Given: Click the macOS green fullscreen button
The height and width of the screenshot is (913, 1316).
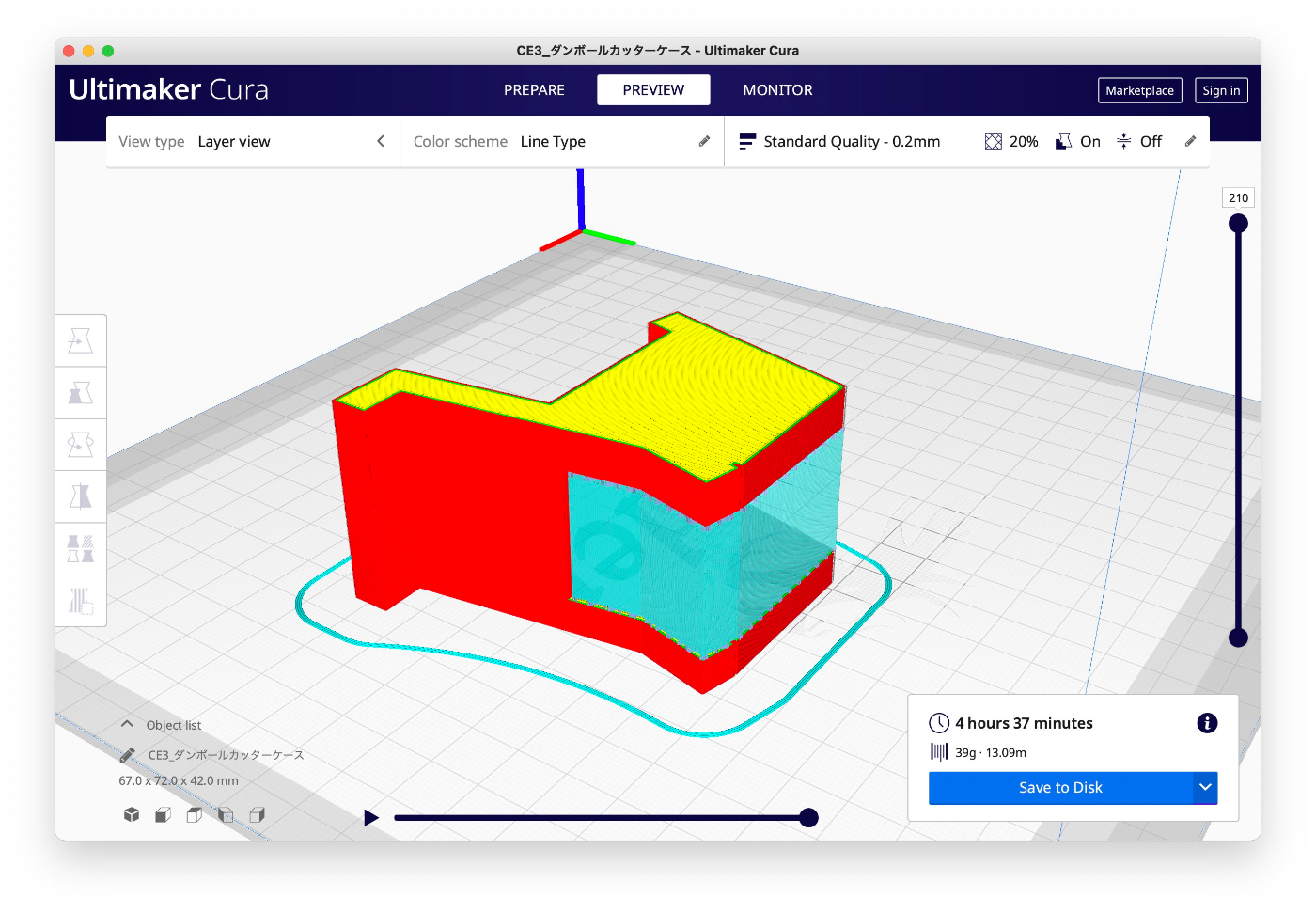Looking at the screenshot, I should [x=108, y=51].
